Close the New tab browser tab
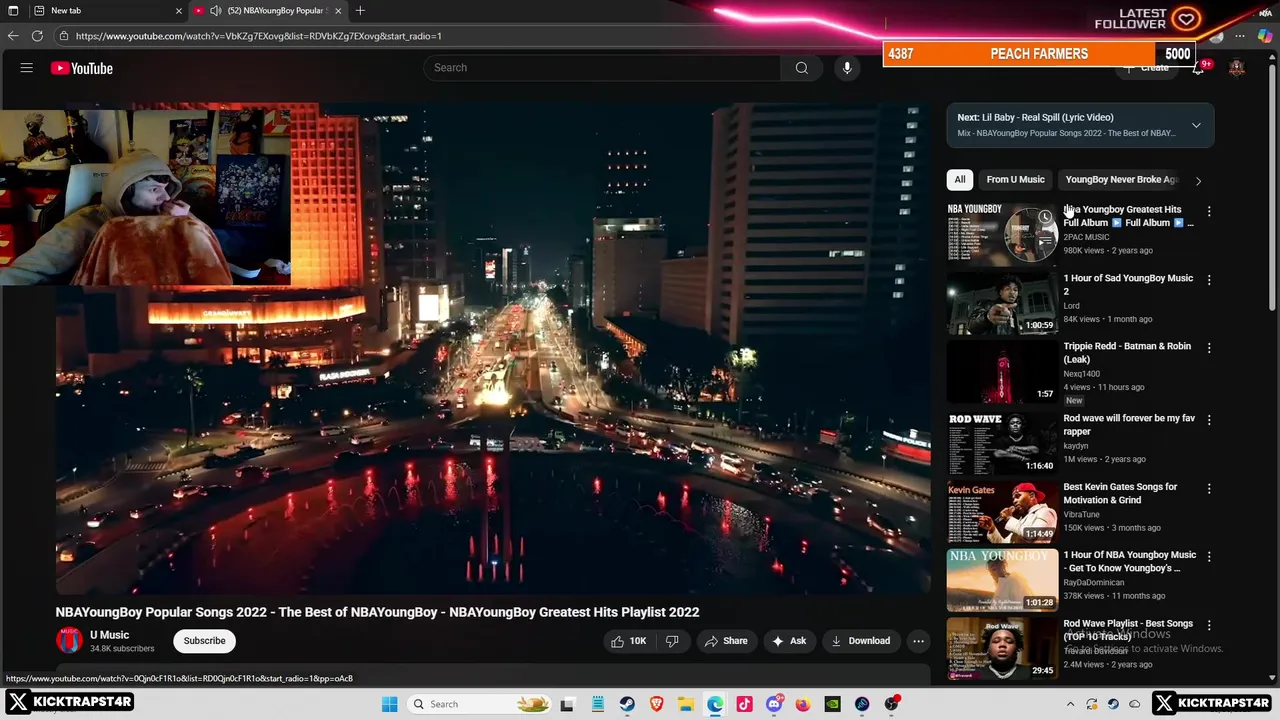This screenshot has height=720, width=1280. click(179, 10)
